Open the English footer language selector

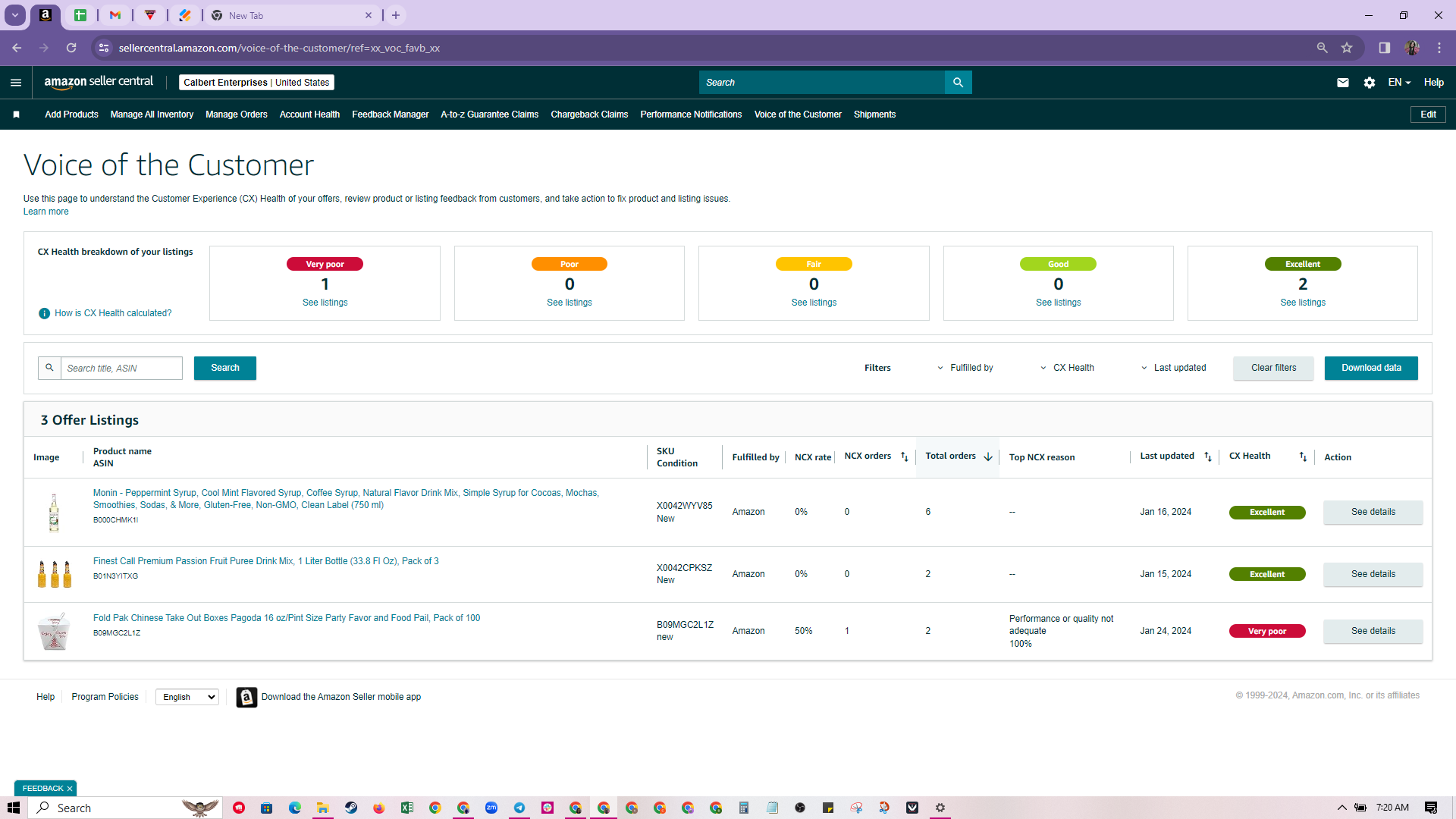click(x=187, y=697)
